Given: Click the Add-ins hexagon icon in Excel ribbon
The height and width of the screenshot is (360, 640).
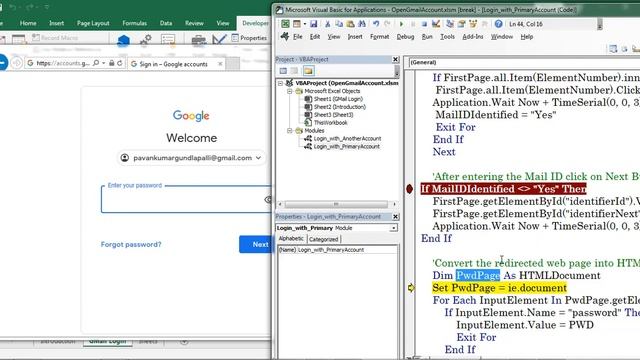Looking at the screenshot, I should (123, 40).
